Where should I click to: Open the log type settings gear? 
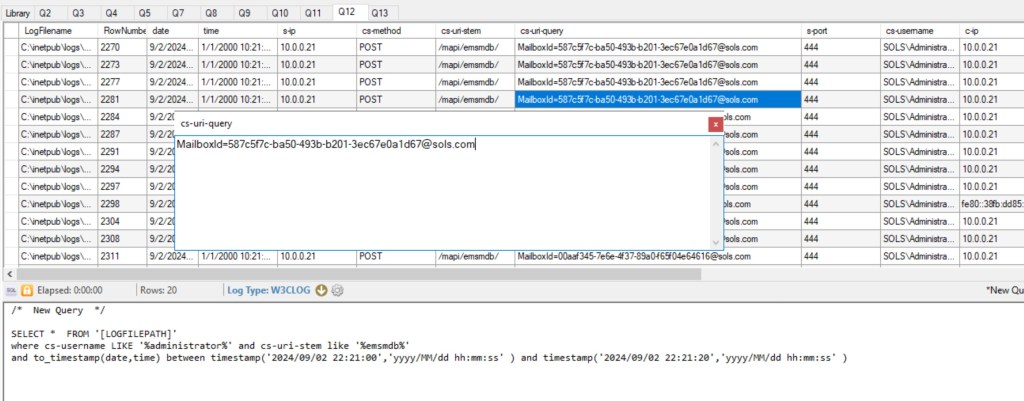tap(338, 290)
